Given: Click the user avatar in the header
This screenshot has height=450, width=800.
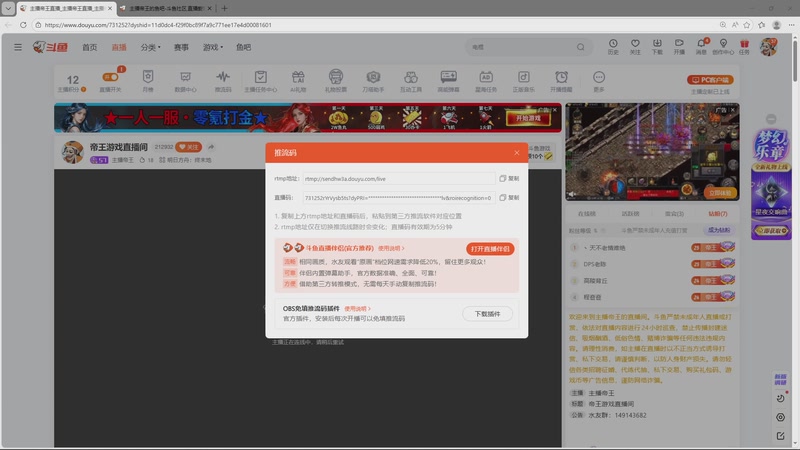Looking at the screenshot, I should pos(768,47).
